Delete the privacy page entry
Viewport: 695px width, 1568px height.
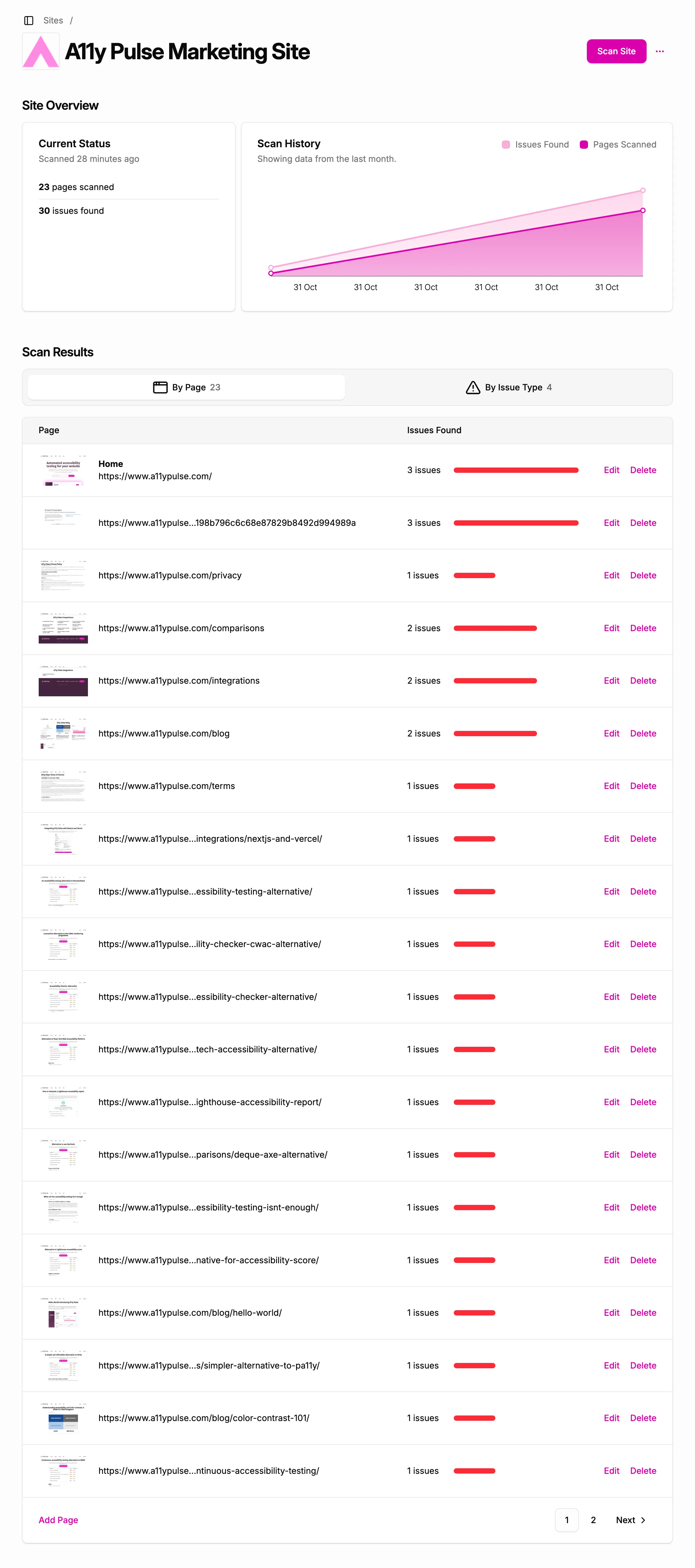point(643,575)
